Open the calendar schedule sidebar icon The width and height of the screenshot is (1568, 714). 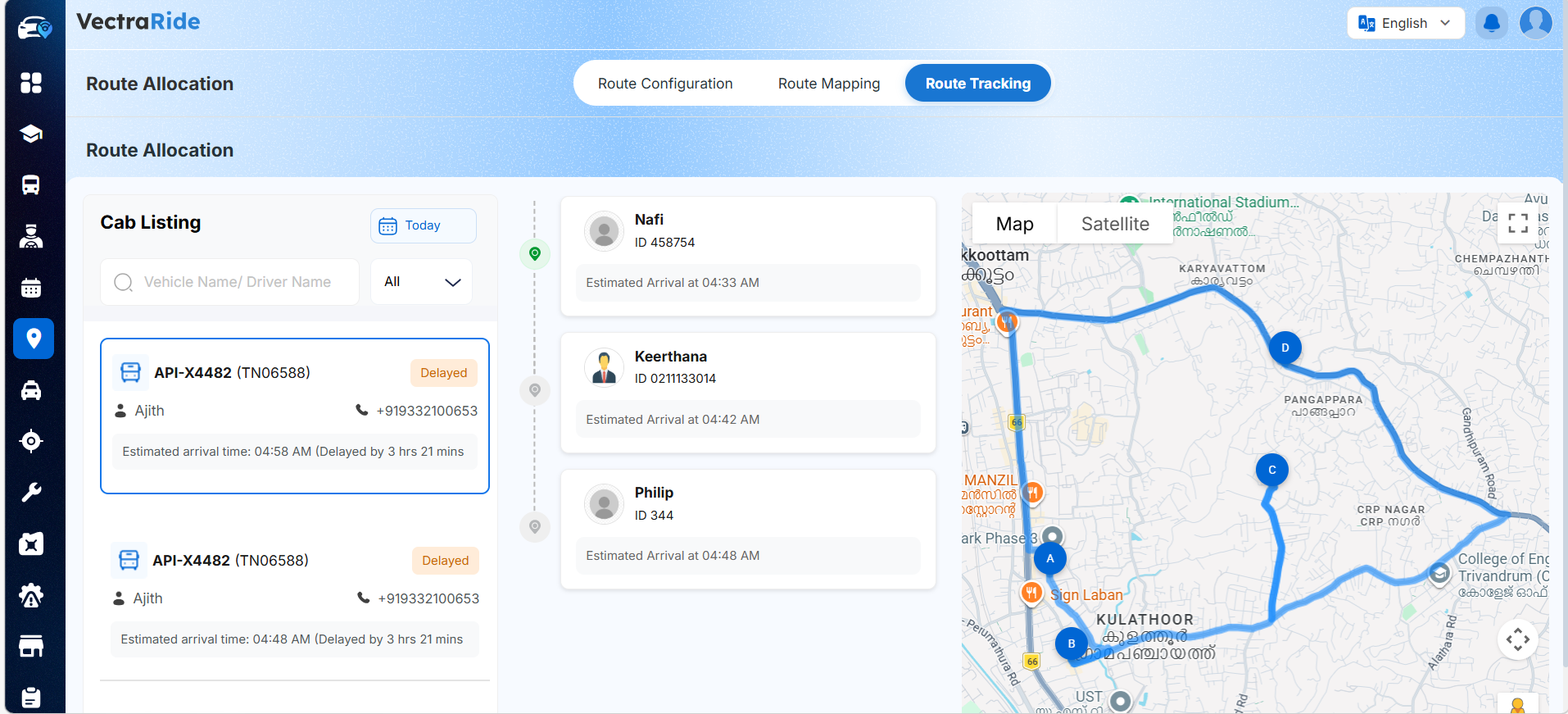click(31, 288)
